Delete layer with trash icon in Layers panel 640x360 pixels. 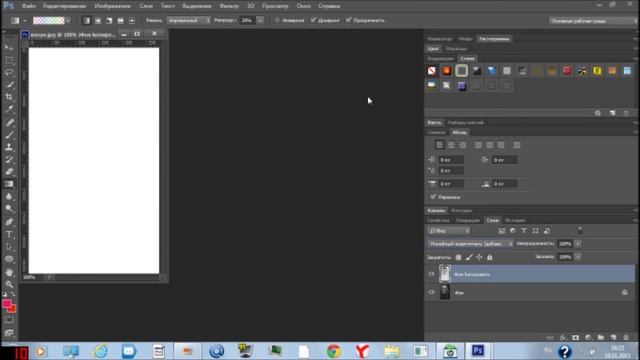[x=626, y=338]
